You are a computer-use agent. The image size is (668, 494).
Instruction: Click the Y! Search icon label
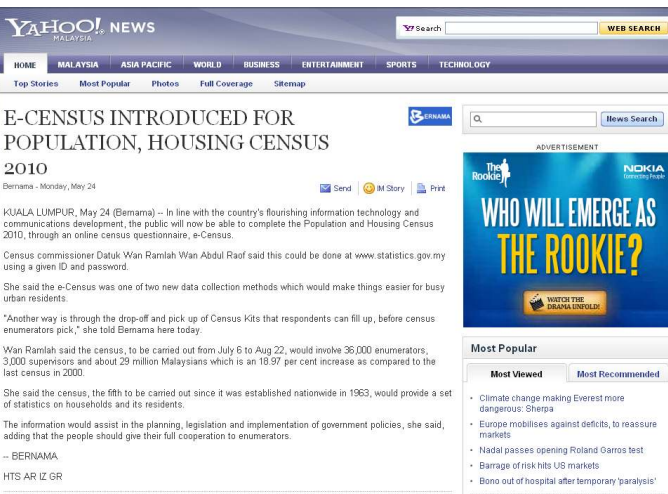421,28
